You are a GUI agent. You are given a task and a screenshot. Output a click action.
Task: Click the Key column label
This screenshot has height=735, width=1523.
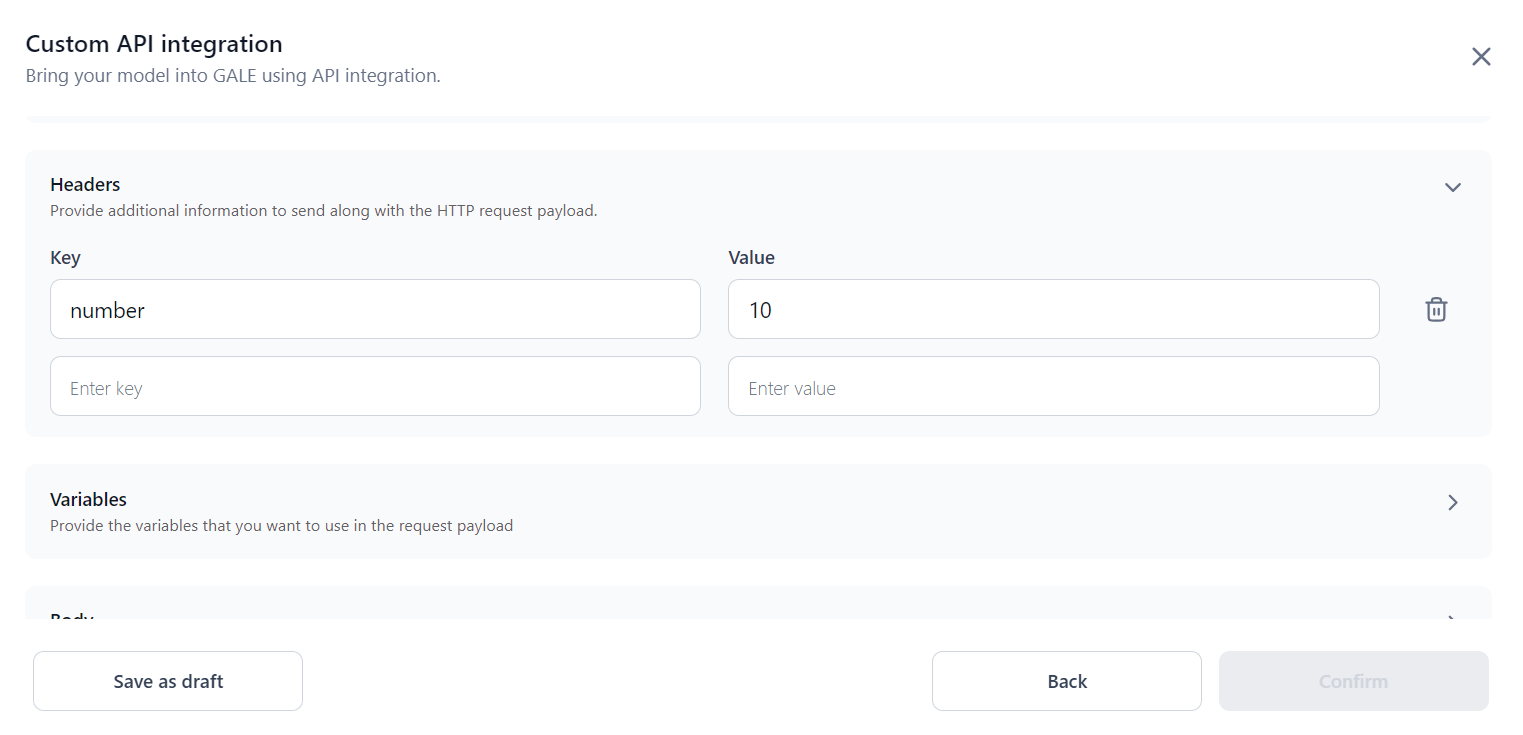pyautogui.click(x=65, y=258)
